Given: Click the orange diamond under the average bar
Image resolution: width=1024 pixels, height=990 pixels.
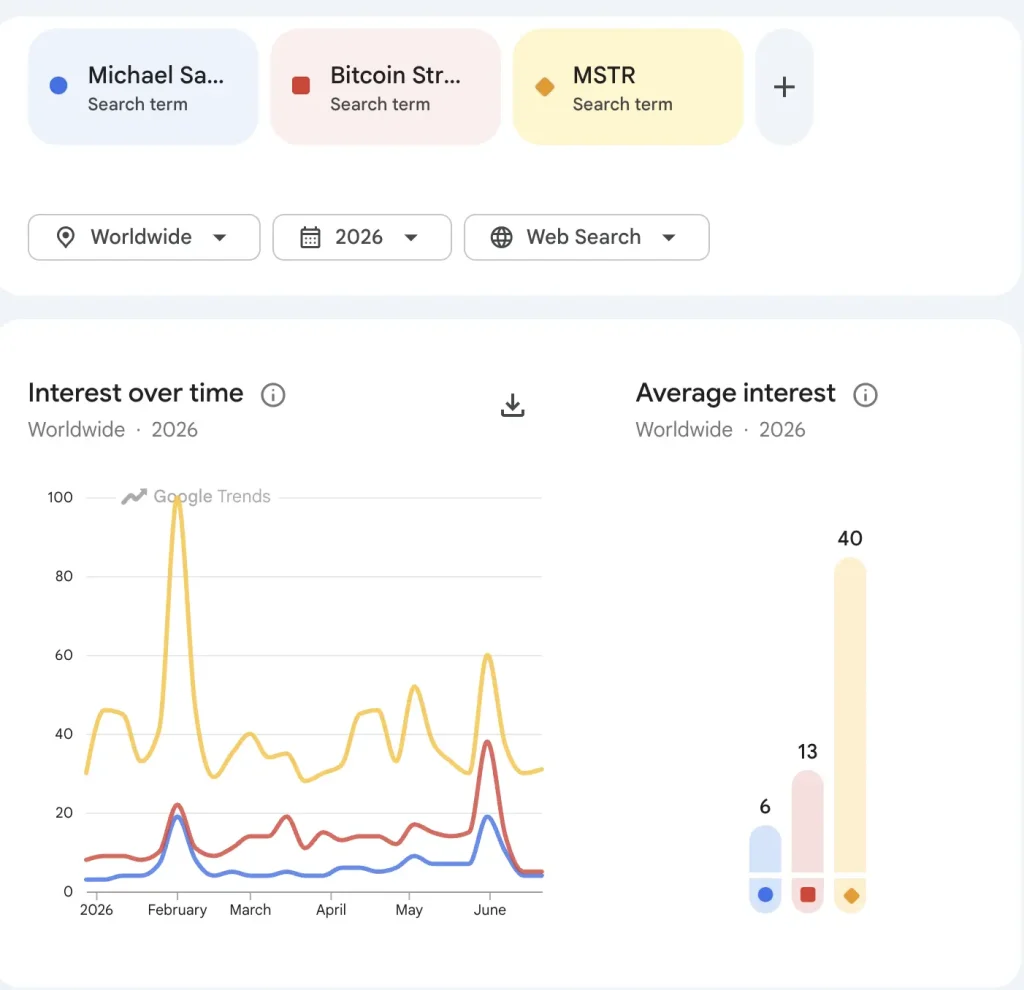Looking at the screenshot, I should [x=851, y=895].
